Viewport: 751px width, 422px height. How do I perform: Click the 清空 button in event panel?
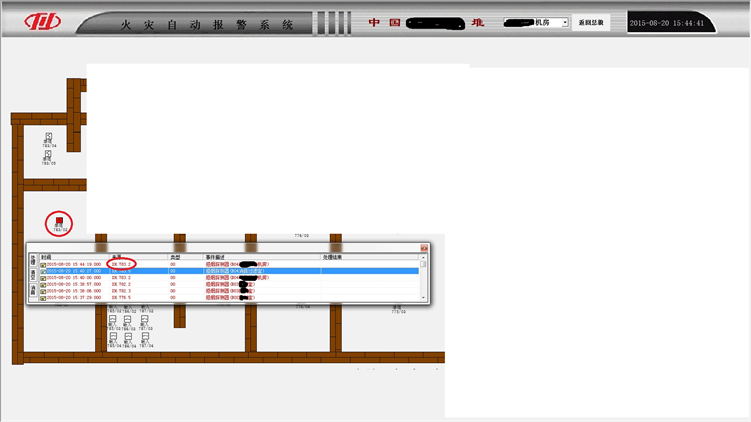coord(33,274)
